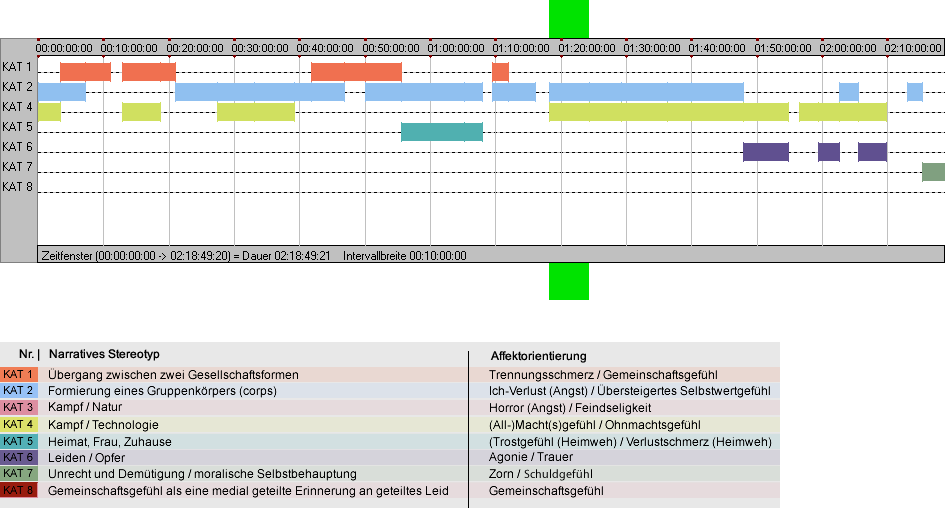Click the yellow KAT 4 legend swatch
This screenshot has width=945, height=530.
(19, 424)
